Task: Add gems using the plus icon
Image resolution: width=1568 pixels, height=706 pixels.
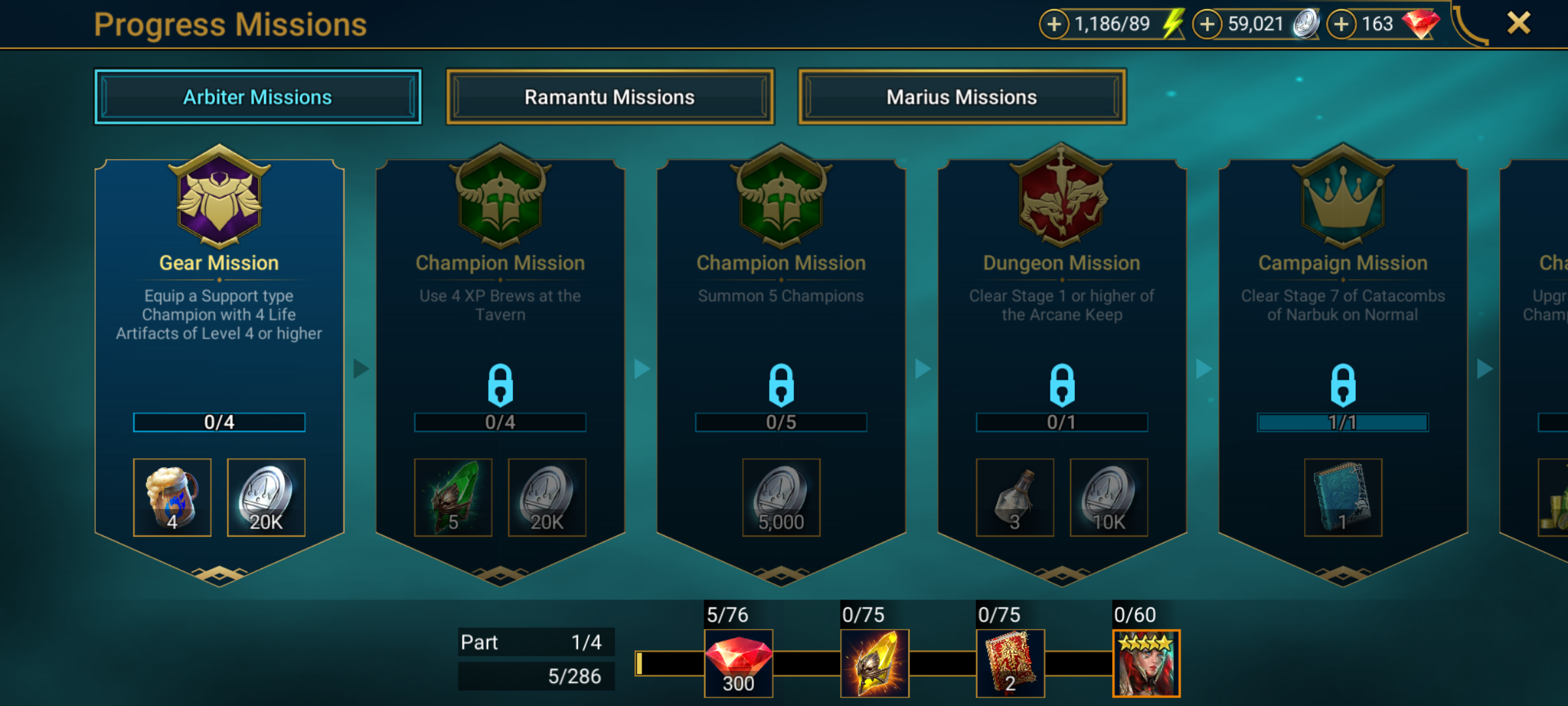Action: [x=1341, y=25]
